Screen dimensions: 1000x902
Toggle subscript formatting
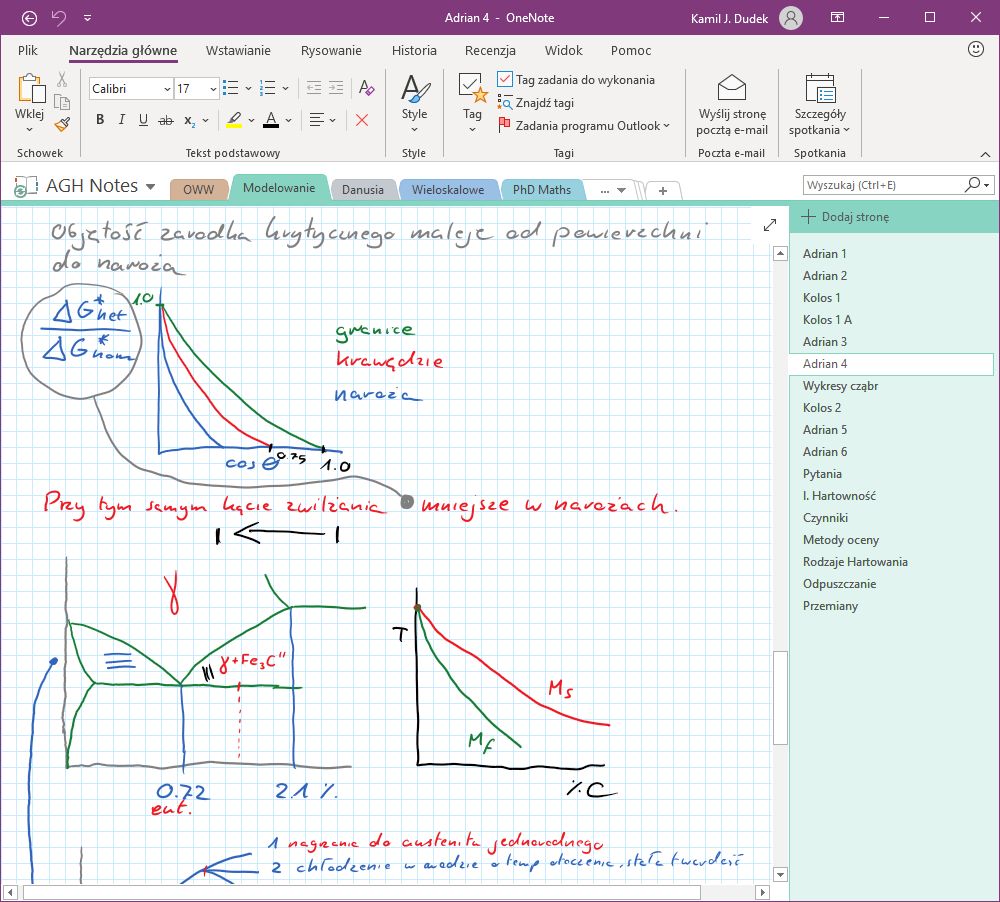190,120
